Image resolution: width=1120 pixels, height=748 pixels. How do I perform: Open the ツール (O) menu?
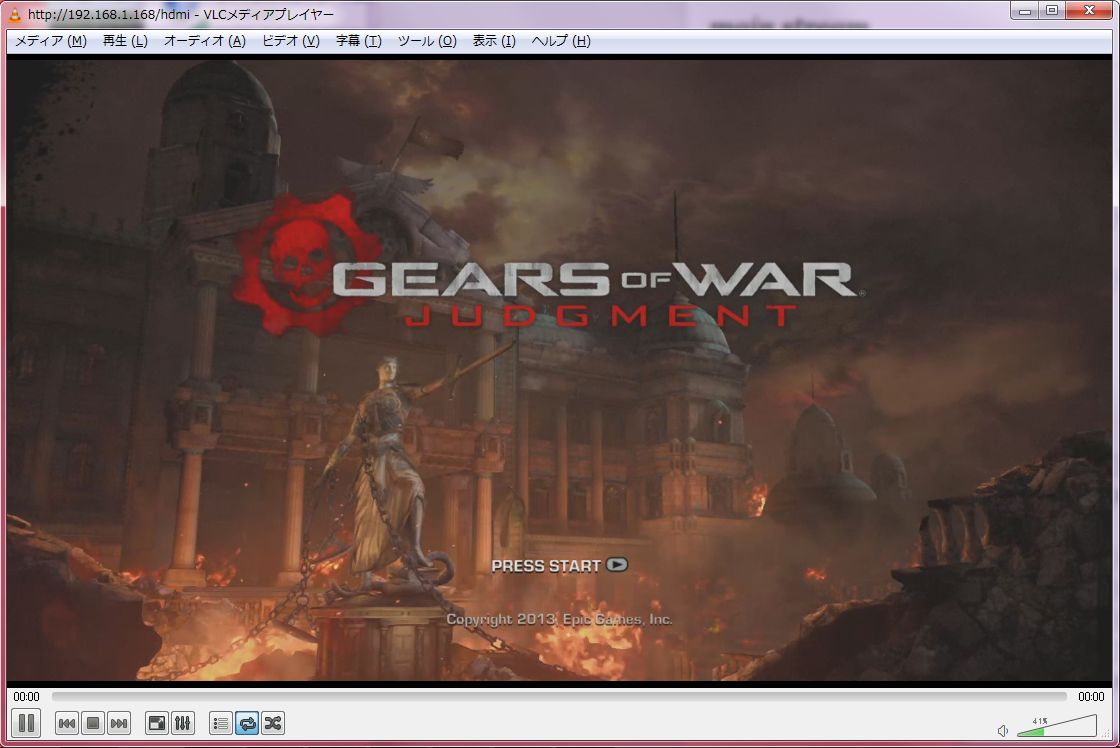(x=426, y=41)
